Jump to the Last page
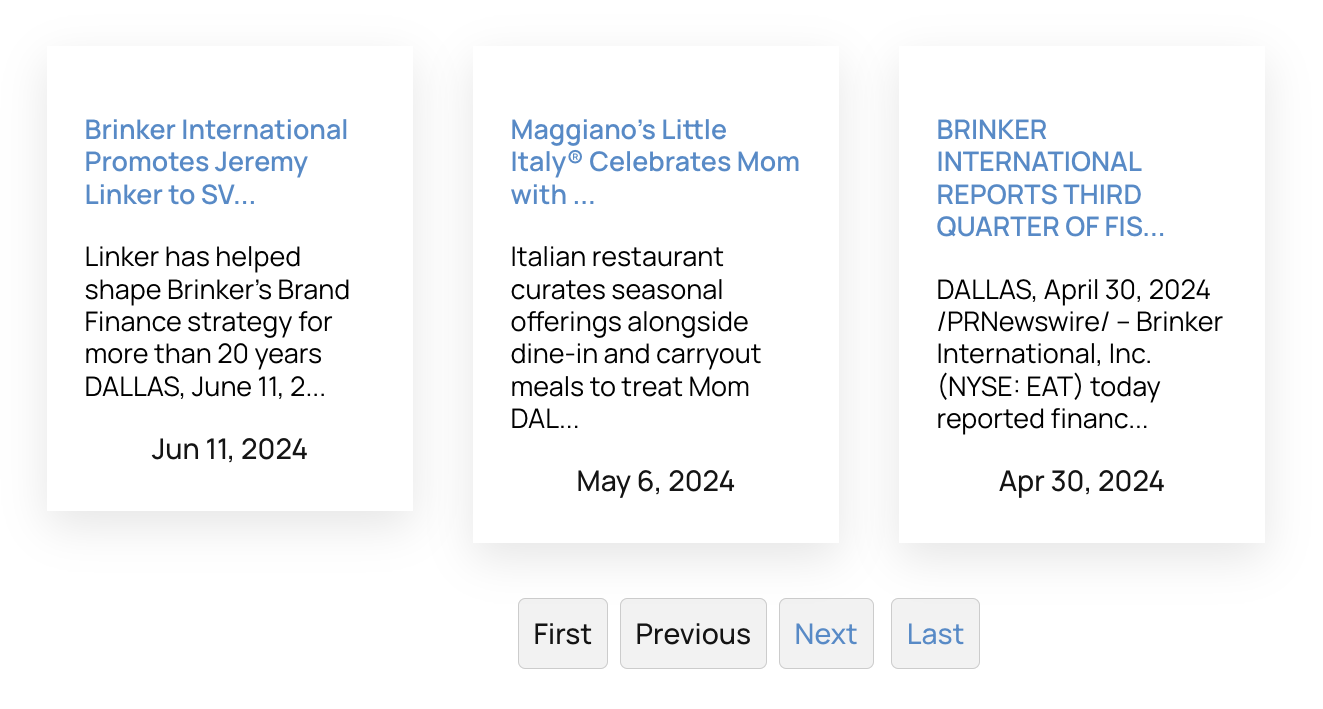The height and width of the screenshot is (709, 1323). pyautogui.click(x=934, y=634)
